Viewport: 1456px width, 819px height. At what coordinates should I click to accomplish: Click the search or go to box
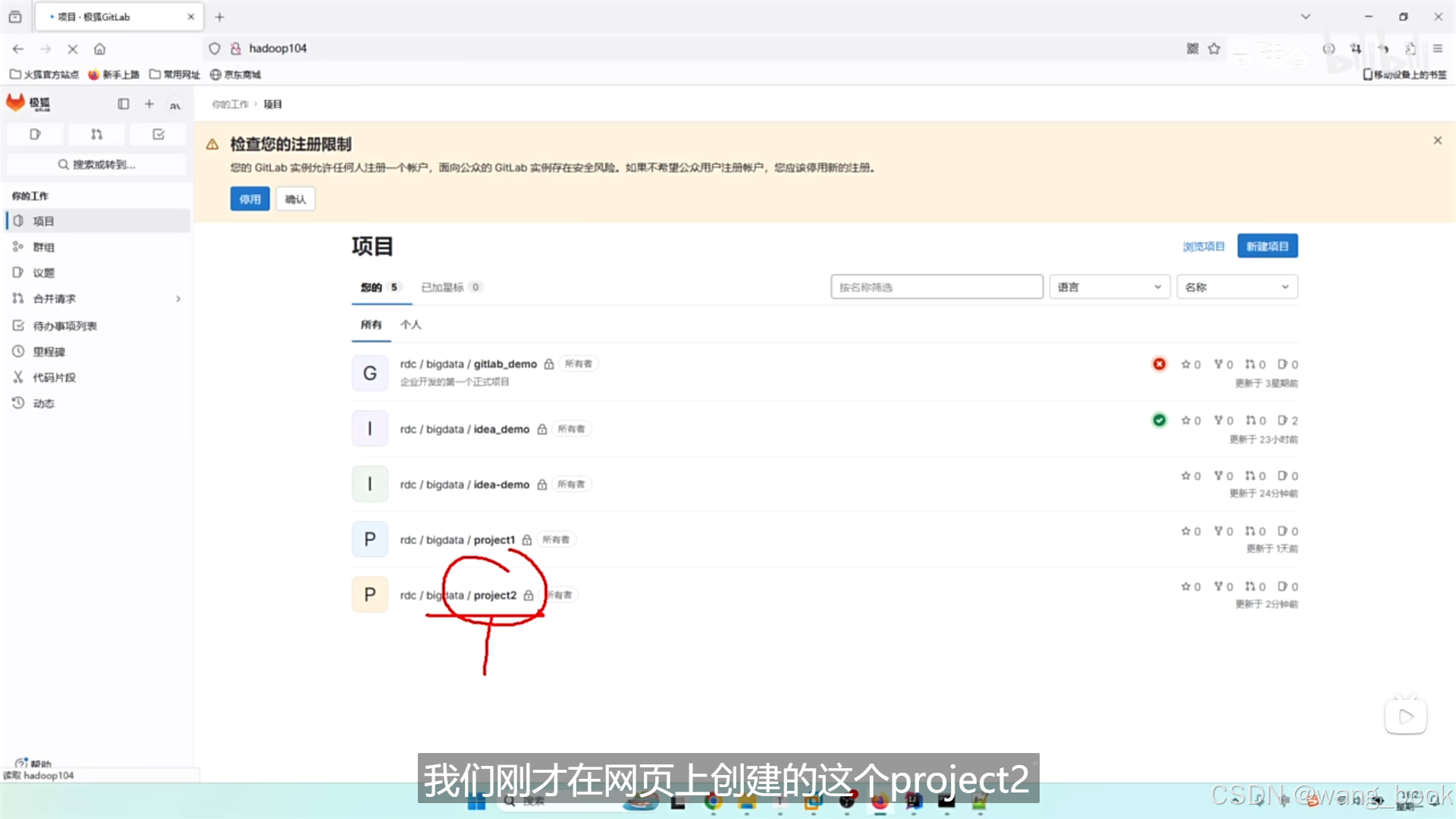pos(96,165)
